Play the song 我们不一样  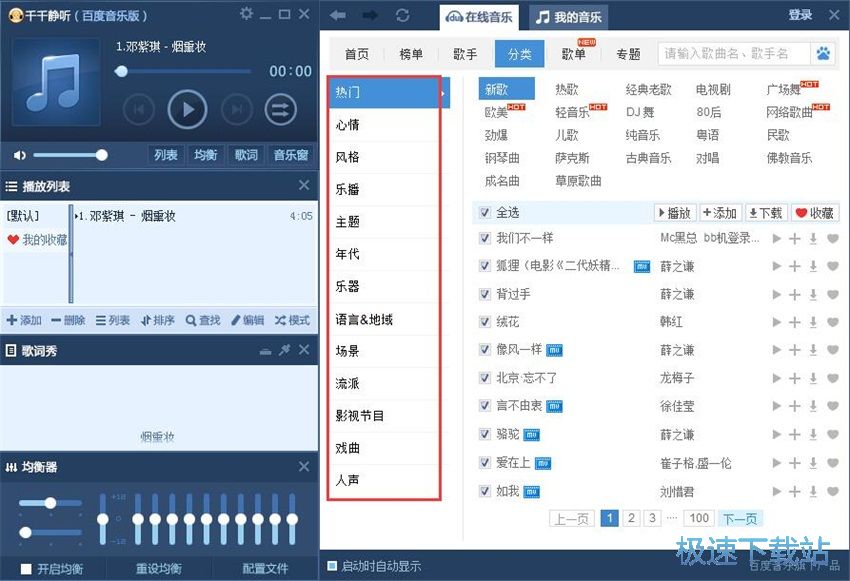(777, 238)
